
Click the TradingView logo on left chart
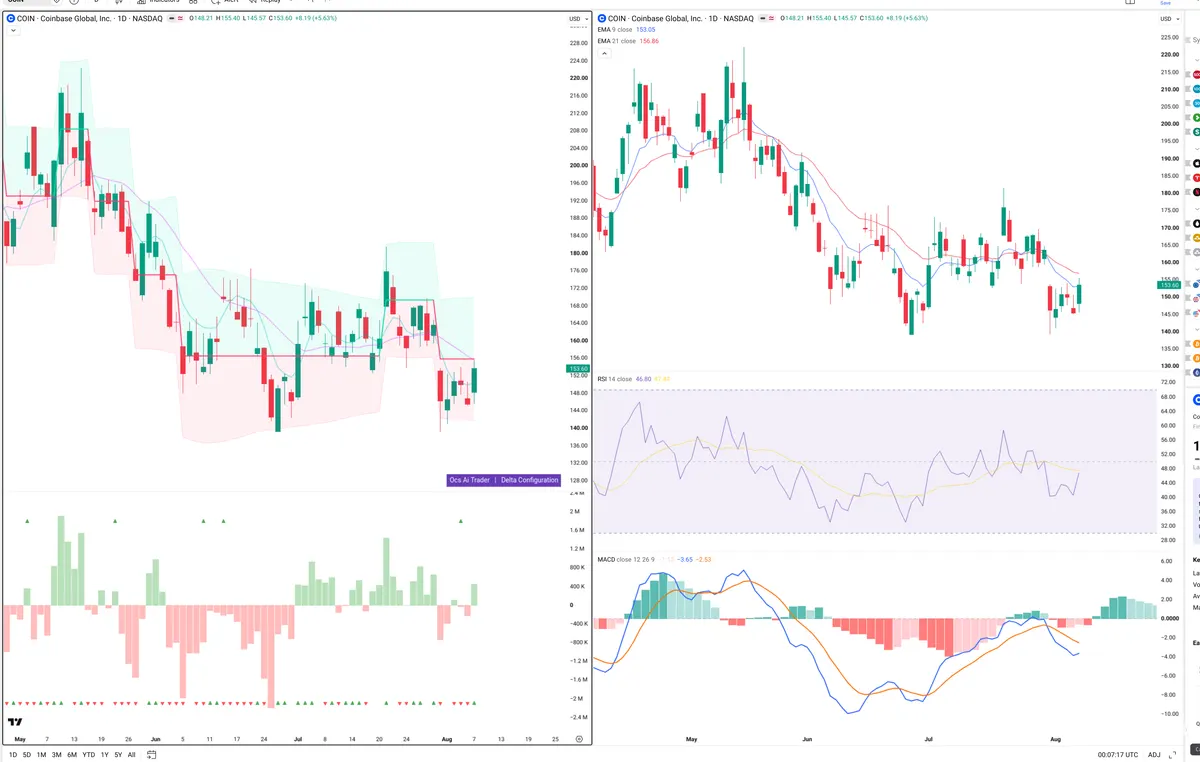(x=15, y=722)
